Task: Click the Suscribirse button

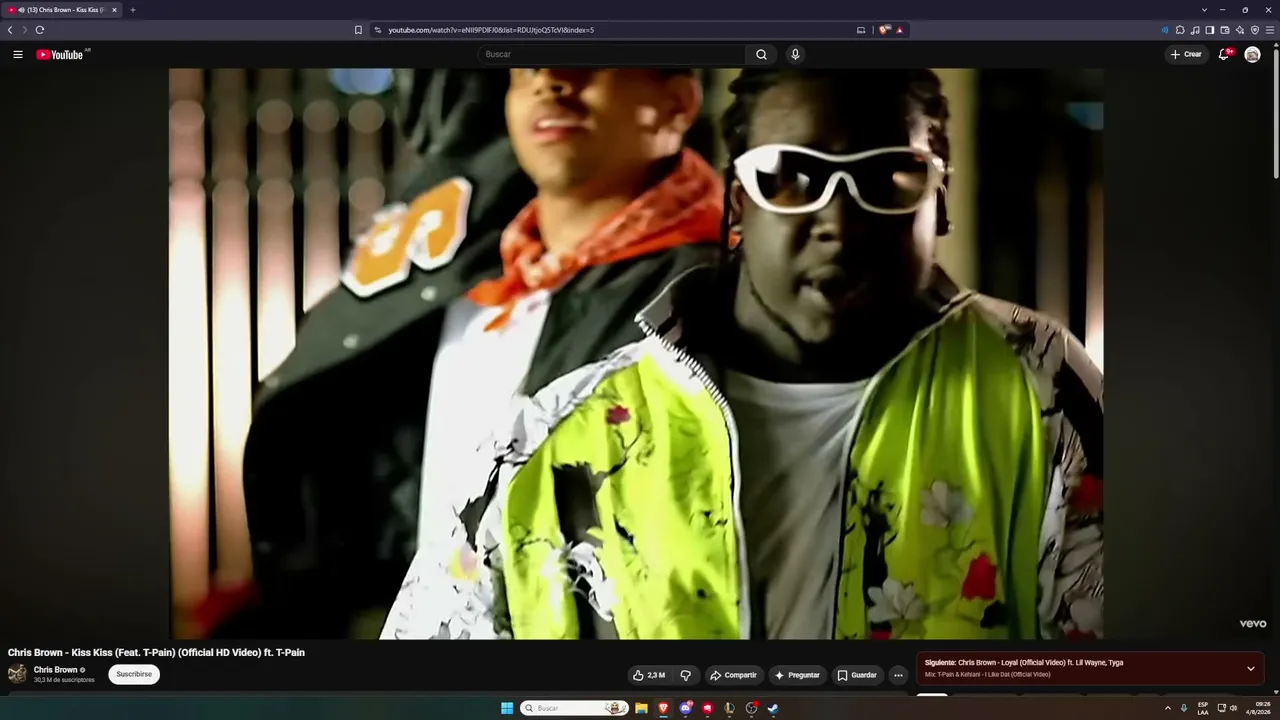Action: 134,675
